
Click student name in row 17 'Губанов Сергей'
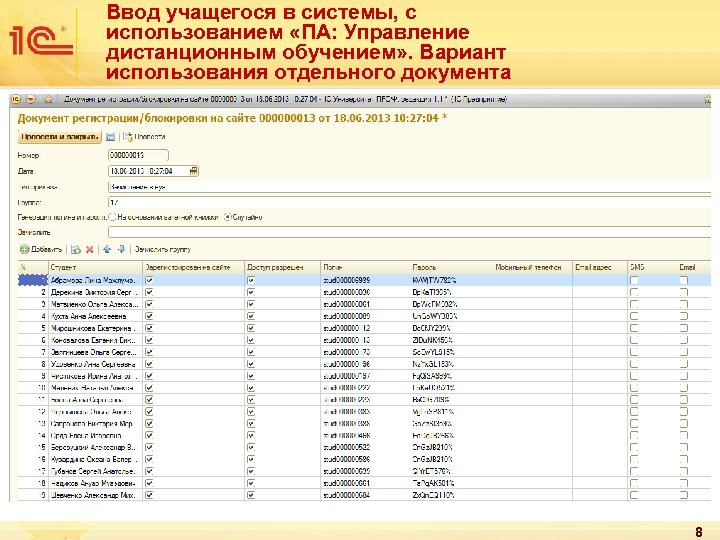[93, 471]
